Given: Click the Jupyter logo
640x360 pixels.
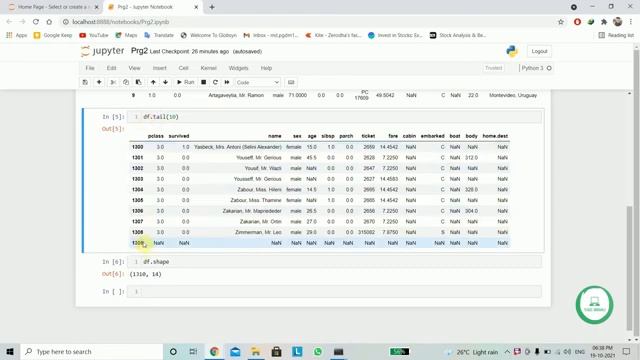Looking at the screenshot, I should 102,51.
